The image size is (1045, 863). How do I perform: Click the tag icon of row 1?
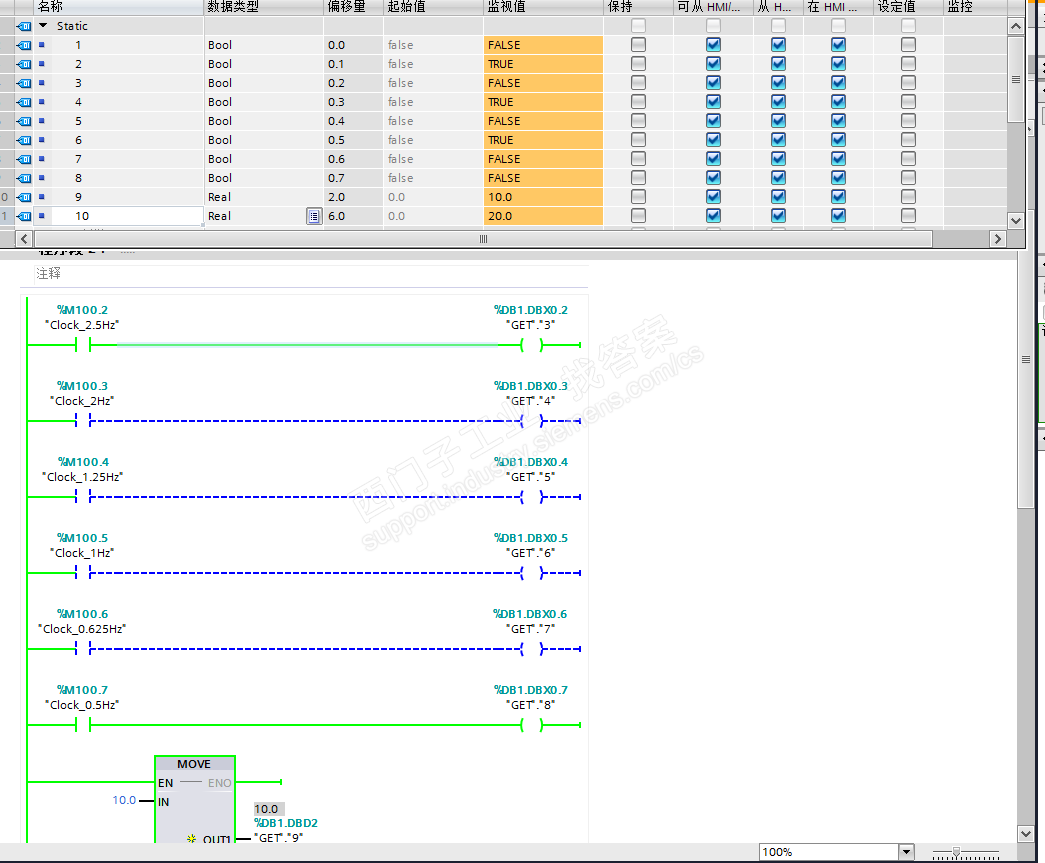point(24,45)
